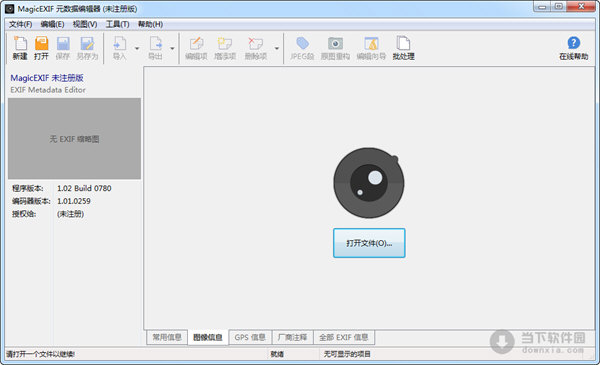Click the 新建 (New) toolbar icon
600x365 pixels.
20,48
